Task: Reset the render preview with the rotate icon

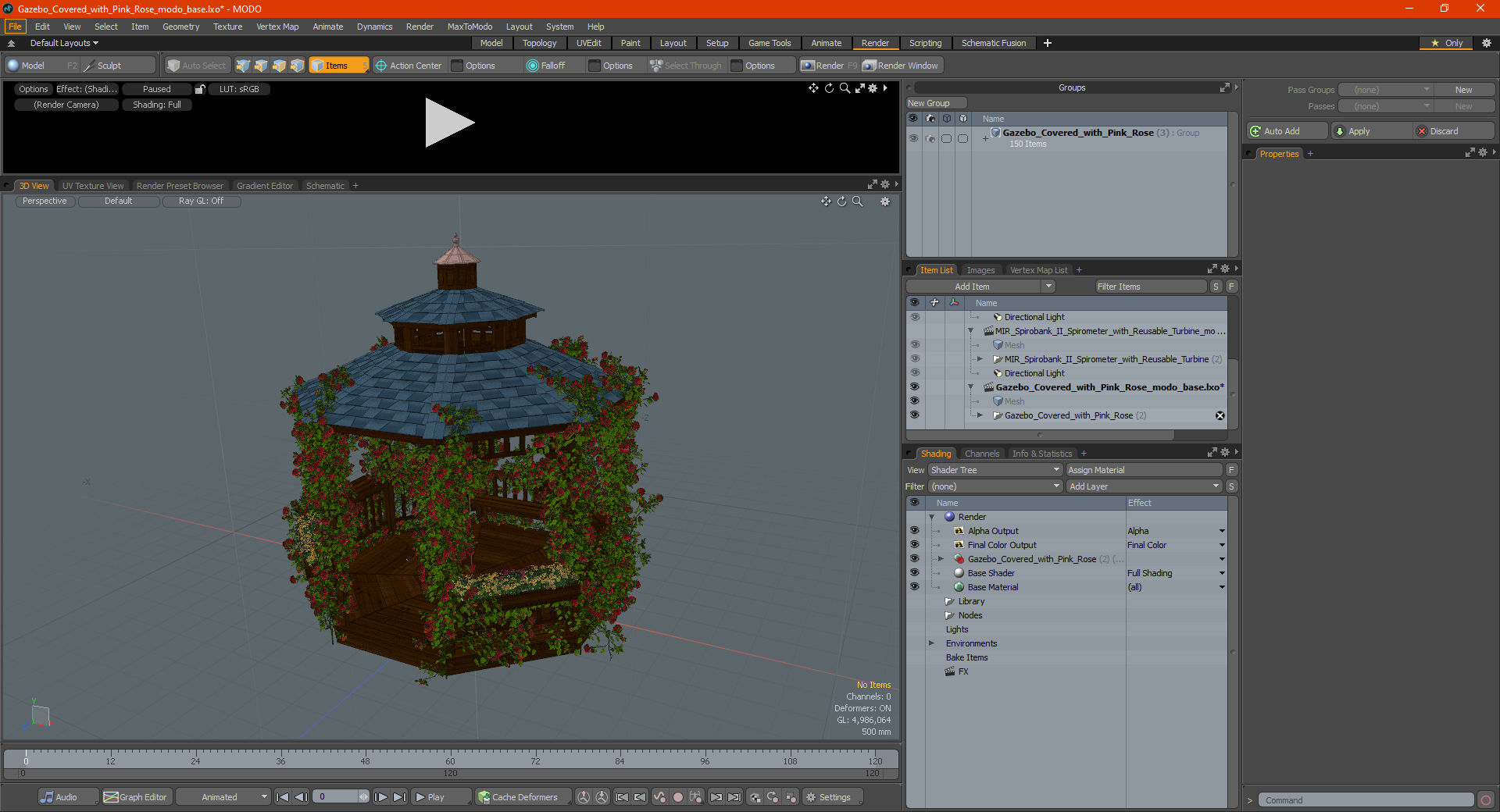Action: tap(829, 88)
